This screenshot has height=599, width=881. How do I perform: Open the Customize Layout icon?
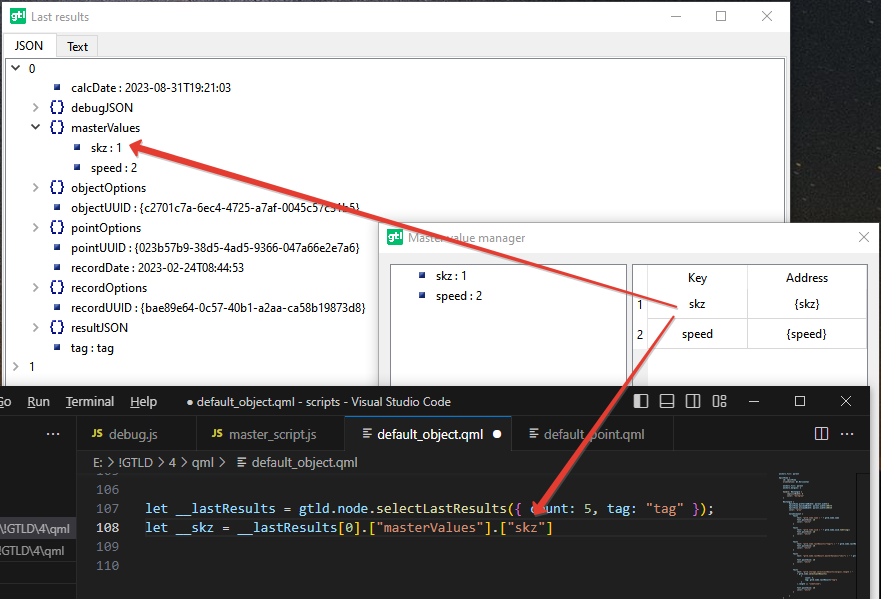pyautogui.click(x=719, y=401)
